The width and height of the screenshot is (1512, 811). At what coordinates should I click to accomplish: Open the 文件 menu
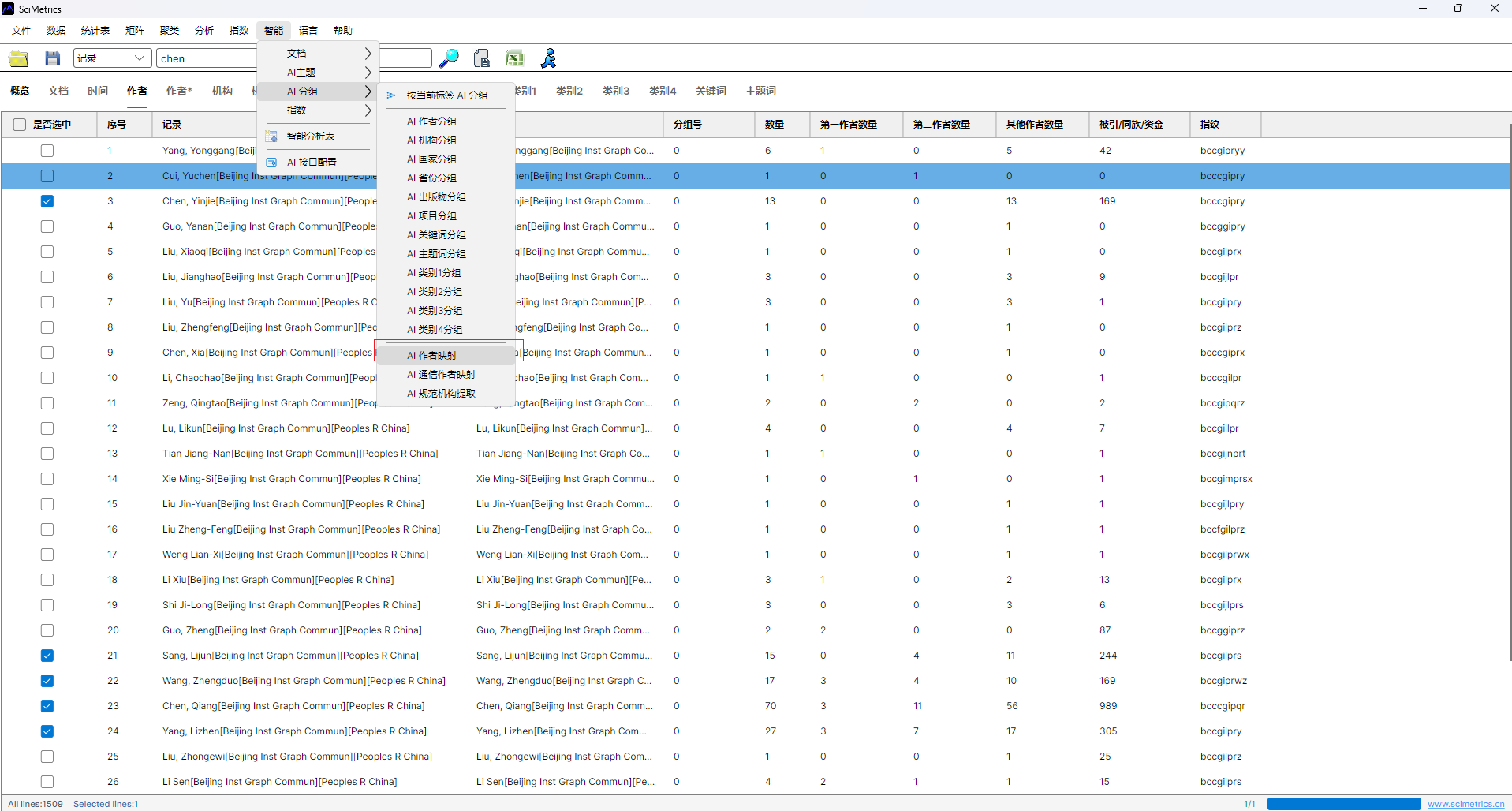21,31
